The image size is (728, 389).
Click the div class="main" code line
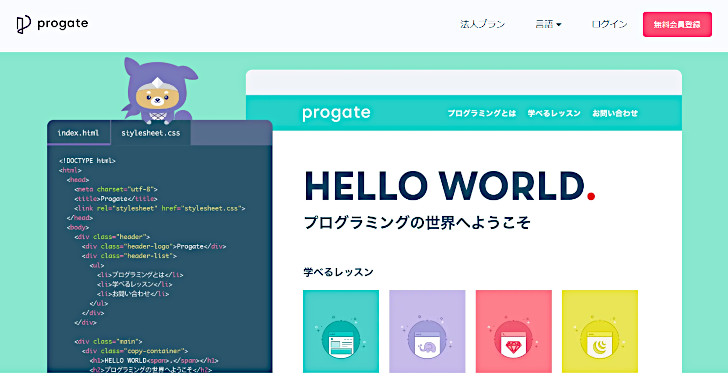(x=109, y=342)
